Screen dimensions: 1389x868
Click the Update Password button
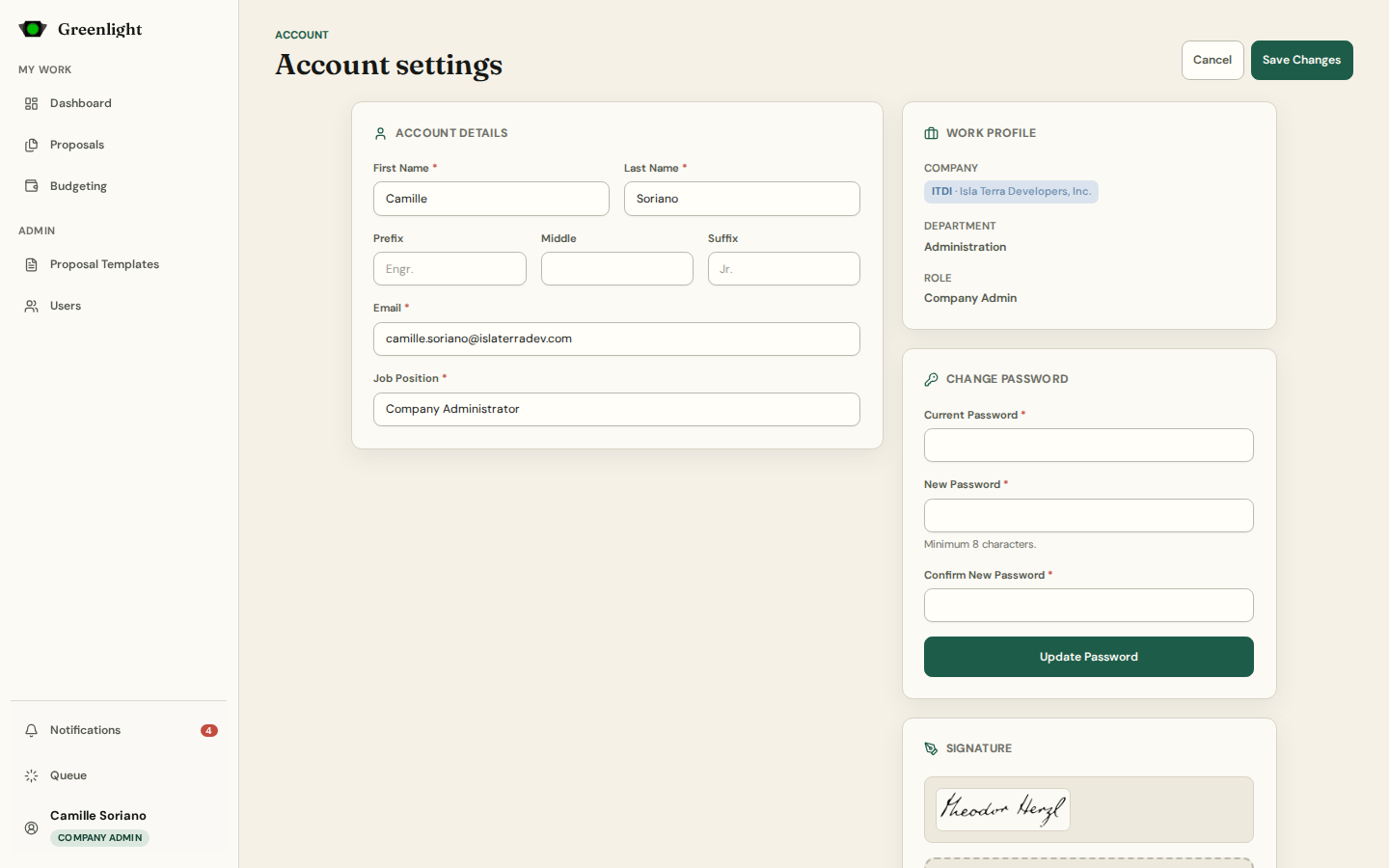coord(1088,657)
